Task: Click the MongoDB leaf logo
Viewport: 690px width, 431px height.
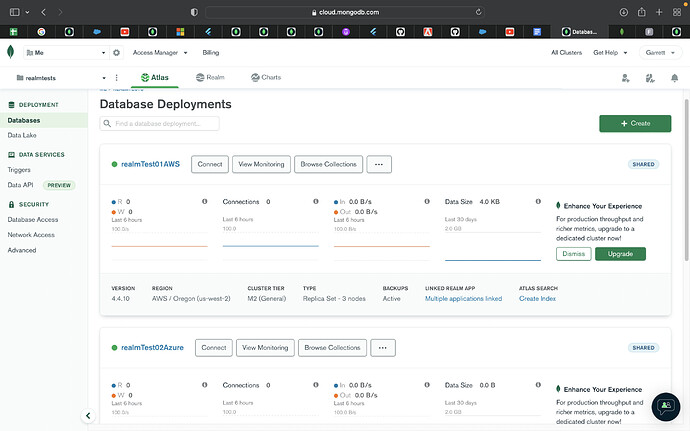Action: [x=10, y=52]
